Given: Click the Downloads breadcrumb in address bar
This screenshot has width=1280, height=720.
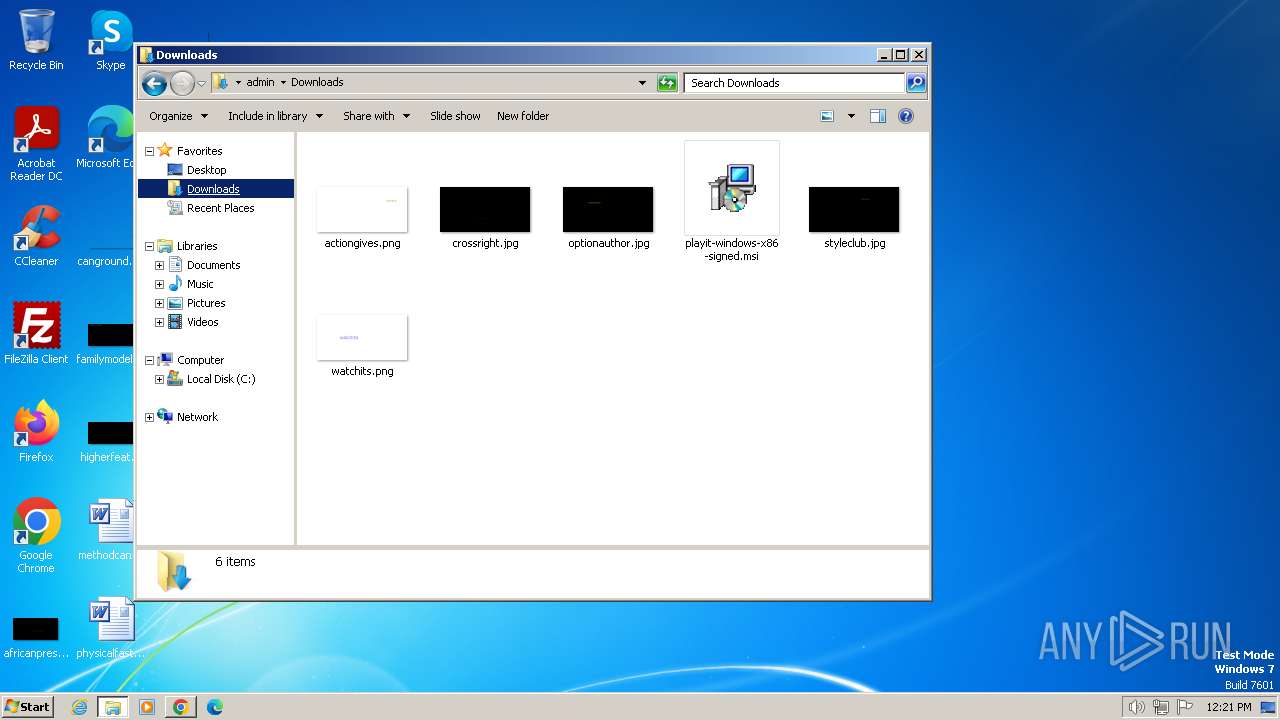Looking at the screenshot, I should (317, 82).
